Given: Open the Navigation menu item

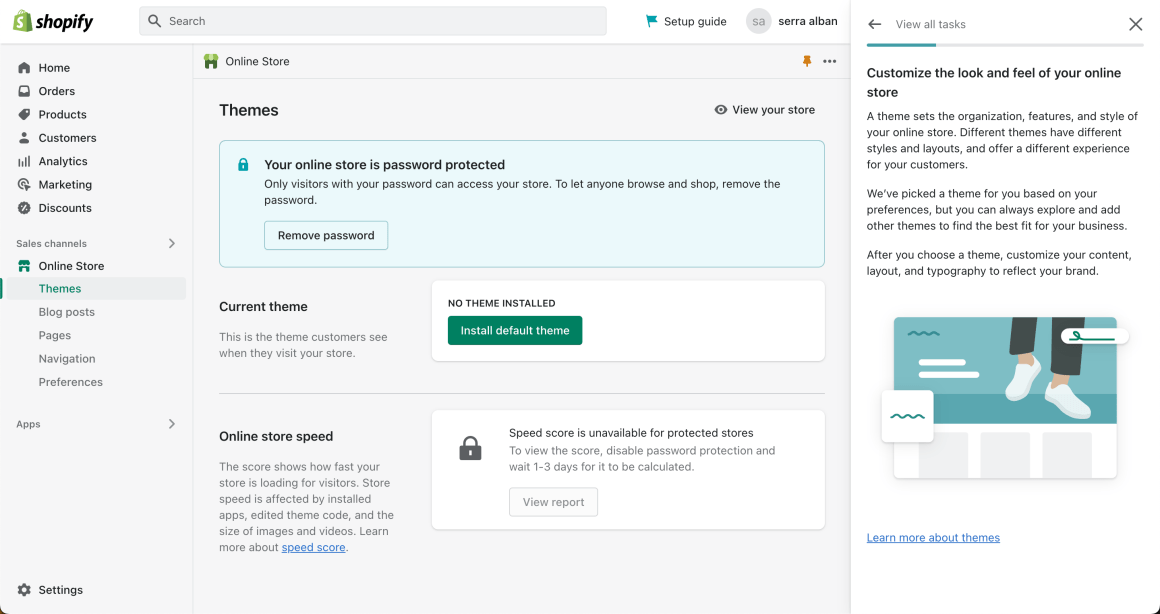Looking at the screenshot, I should (67, 358).
